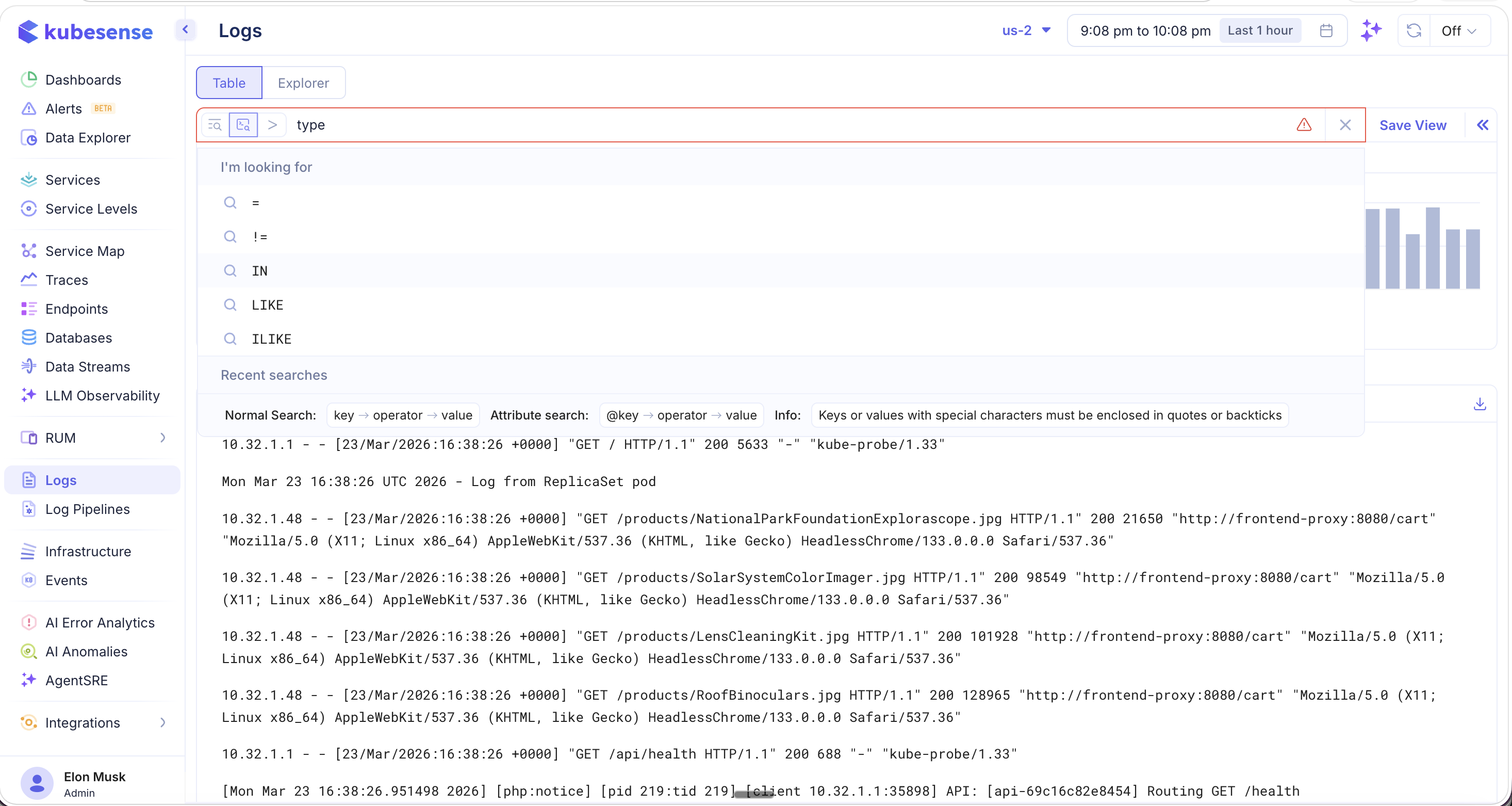Open the auto-refresh Off dropdown
Screen dimensions: 1512x806
tap(1458, 30)
